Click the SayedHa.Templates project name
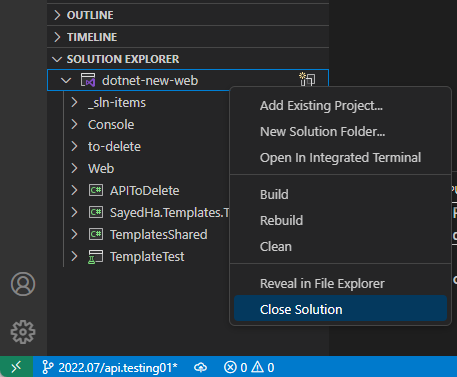 point(170,213)
